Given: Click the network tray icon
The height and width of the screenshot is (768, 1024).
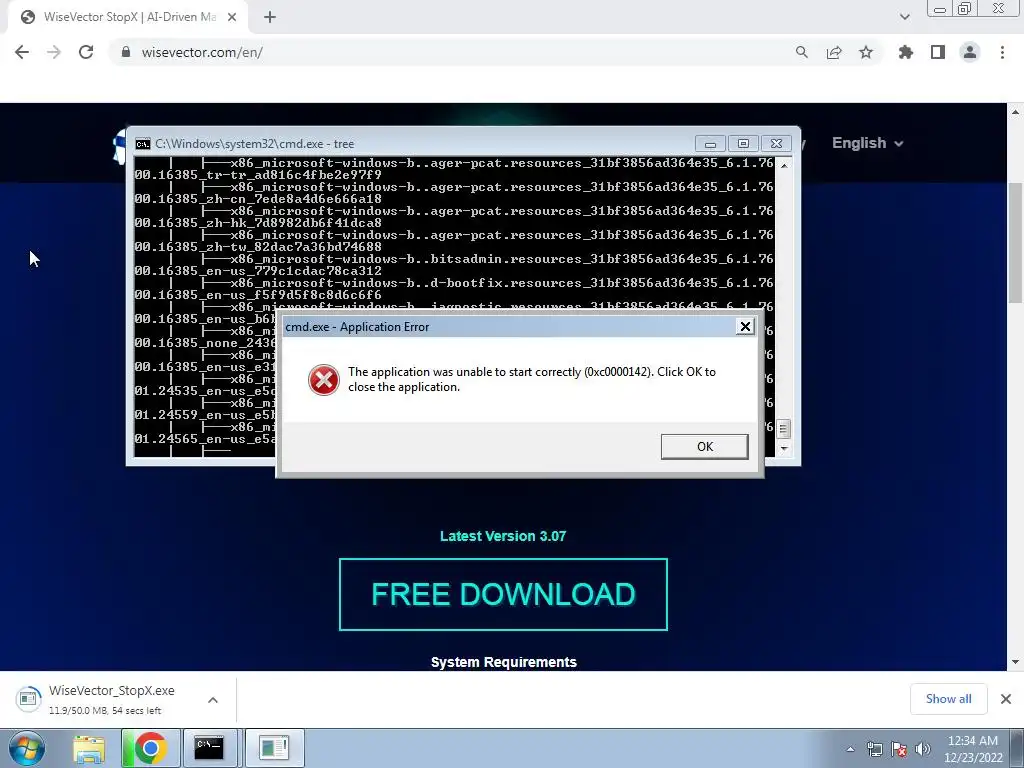Looking at the screenshot, I should pos(874,749).
